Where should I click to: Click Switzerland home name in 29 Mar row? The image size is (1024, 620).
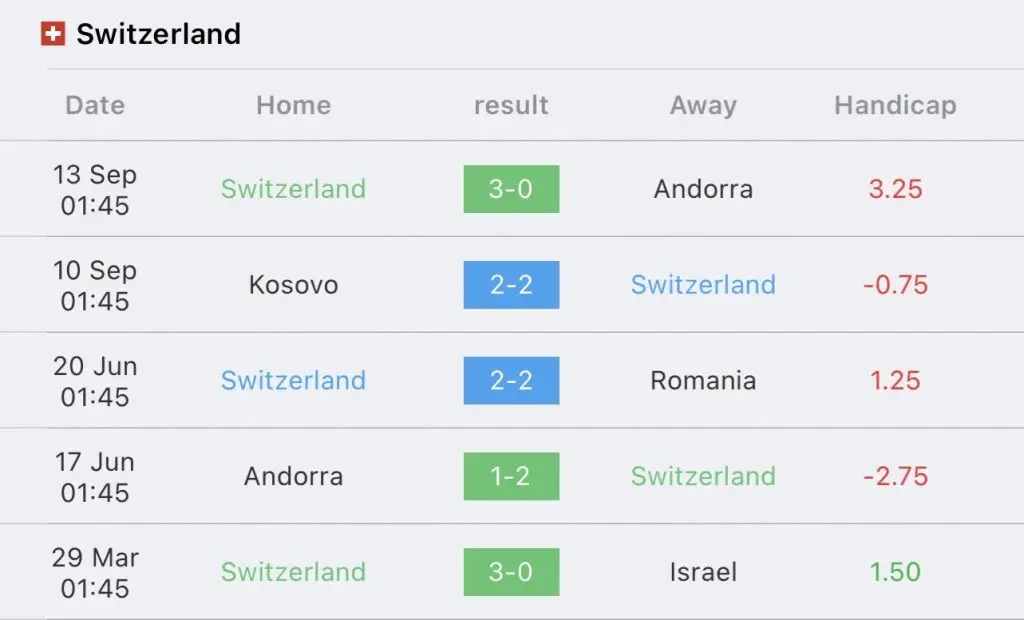coord(293,572)
